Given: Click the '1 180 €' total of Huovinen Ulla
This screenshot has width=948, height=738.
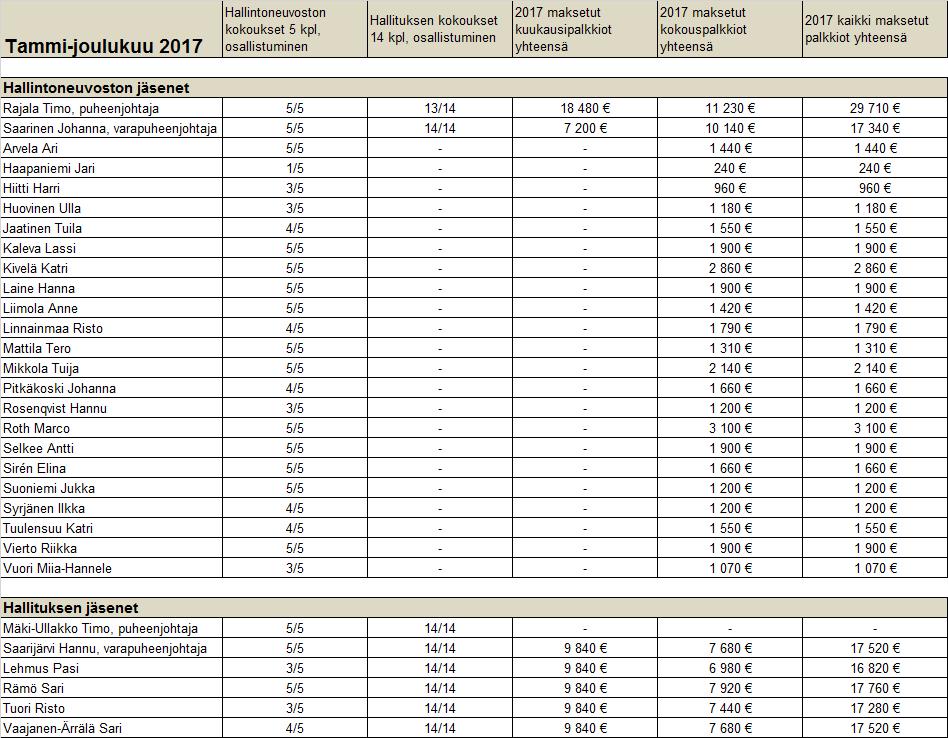Looking at the screenshot, I should click(x=875, y=208).
